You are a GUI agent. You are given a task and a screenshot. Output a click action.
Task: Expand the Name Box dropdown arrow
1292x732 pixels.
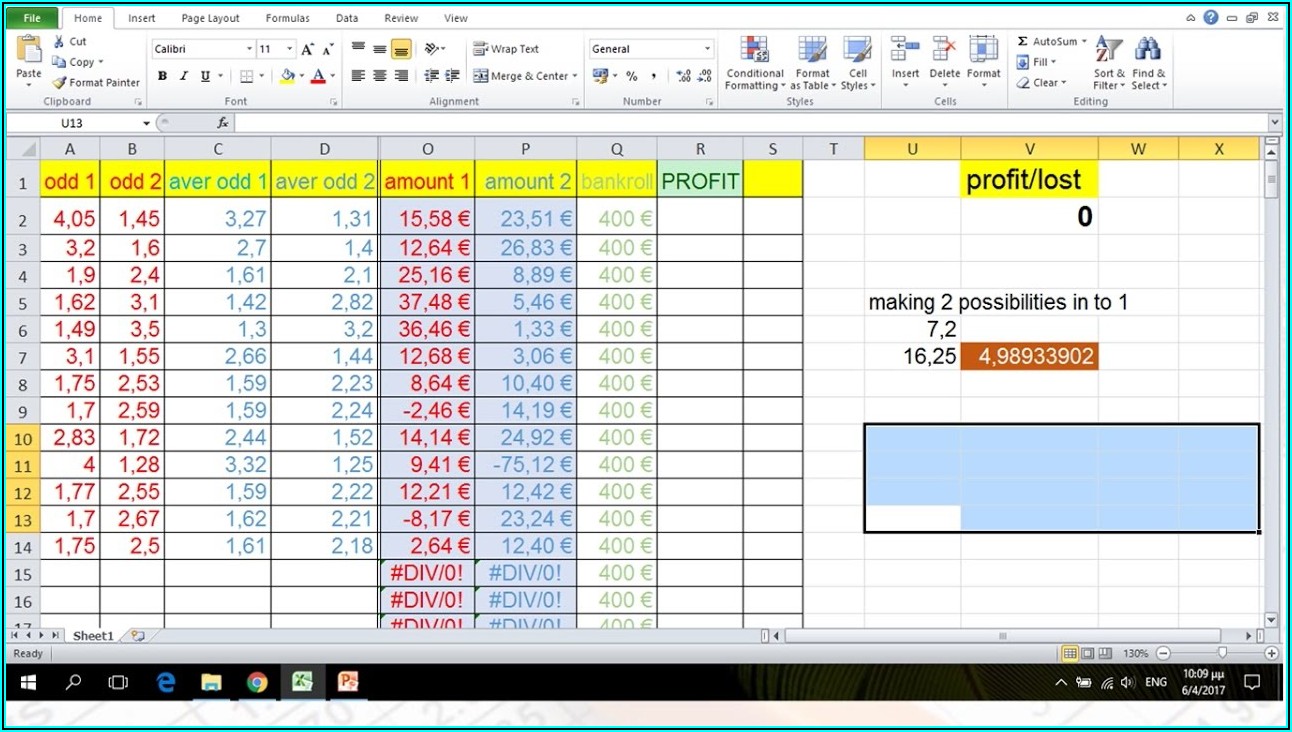[x=146, y=123]
